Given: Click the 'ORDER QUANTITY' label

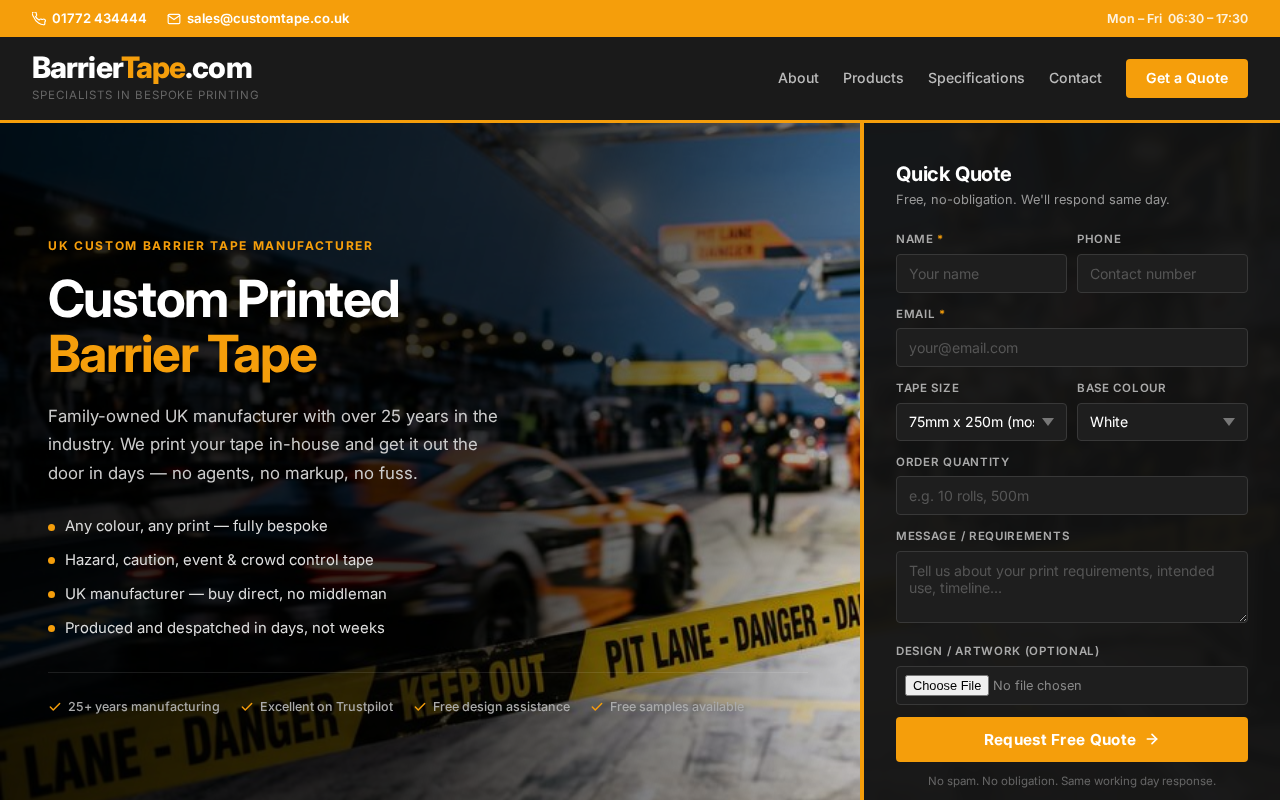Looking at the screenshot, I should pyautogui.click(x=953, y=462).
